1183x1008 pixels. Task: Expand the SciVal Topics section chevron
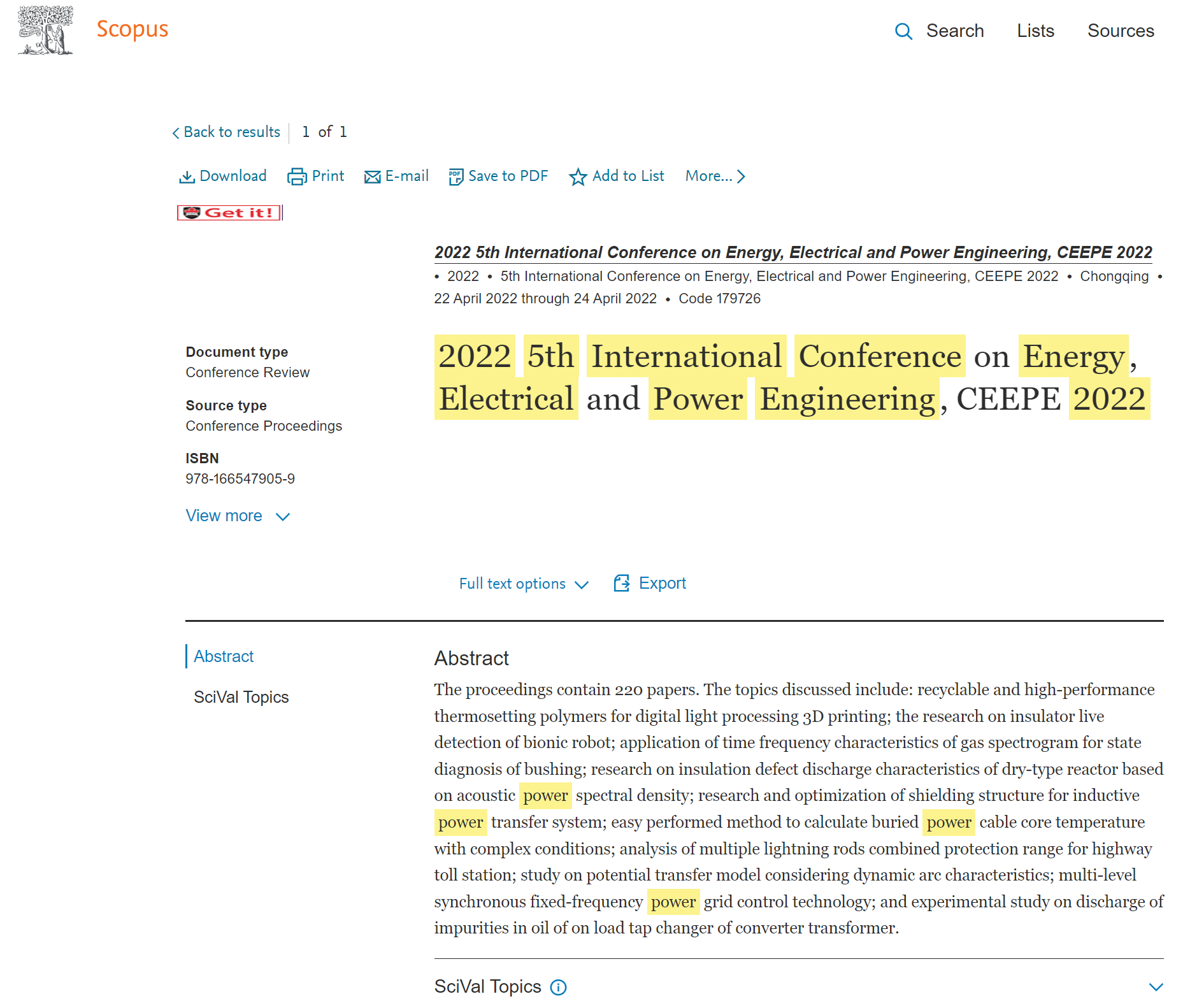pyautogui.click(x=1156, y=987)
